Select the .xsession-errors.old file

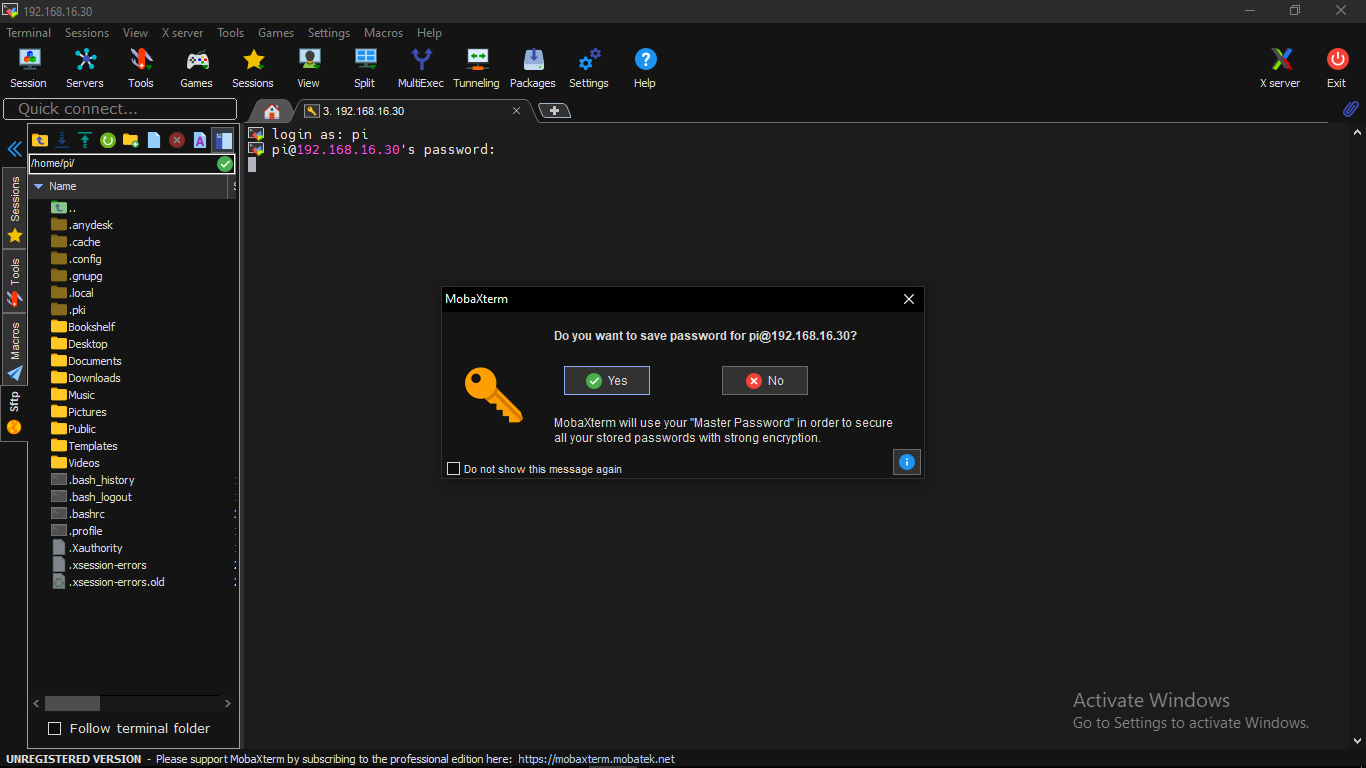108,582
